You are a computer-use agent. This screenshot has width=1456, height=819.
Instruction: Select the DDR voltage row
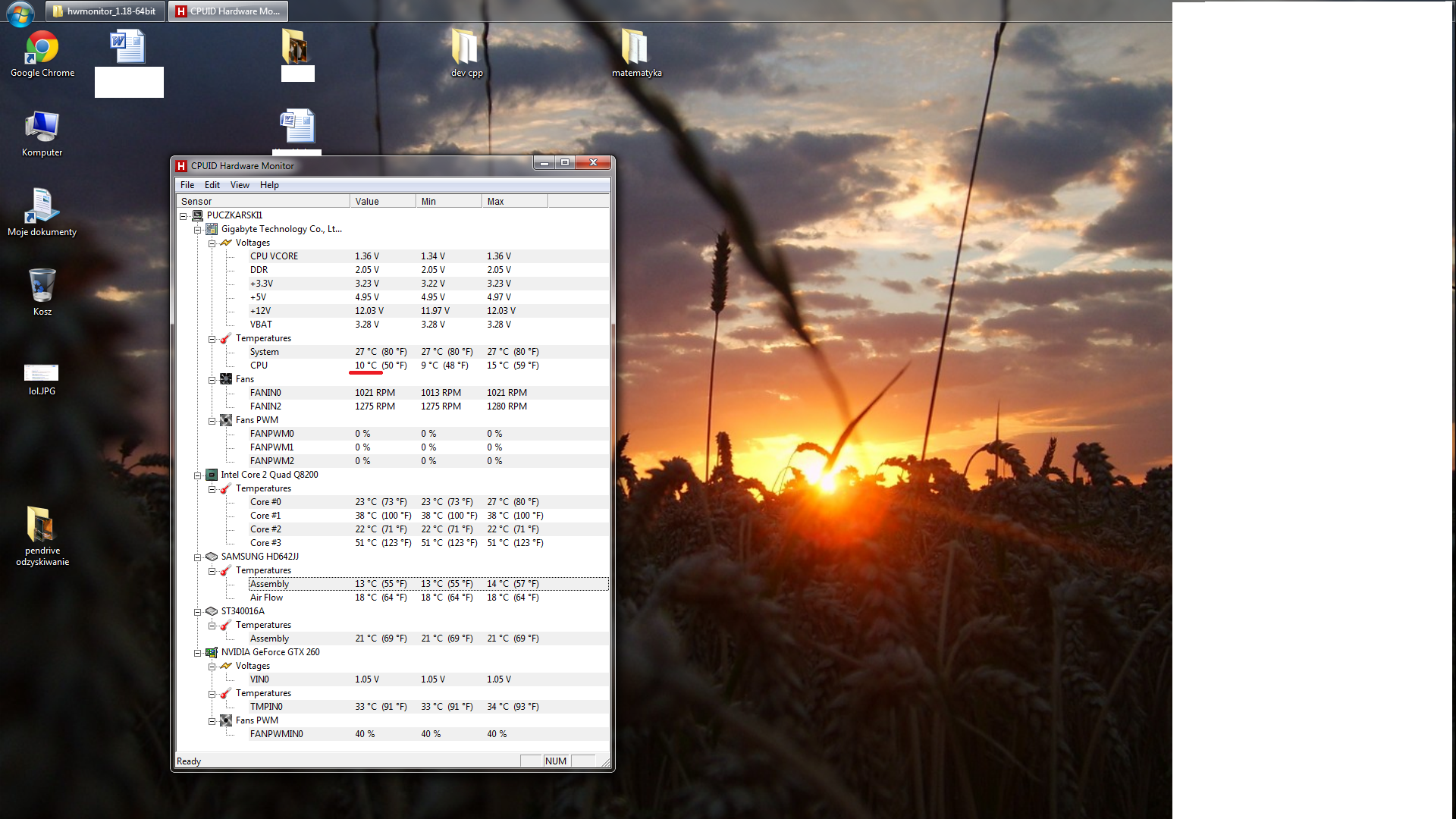point(428,270)
